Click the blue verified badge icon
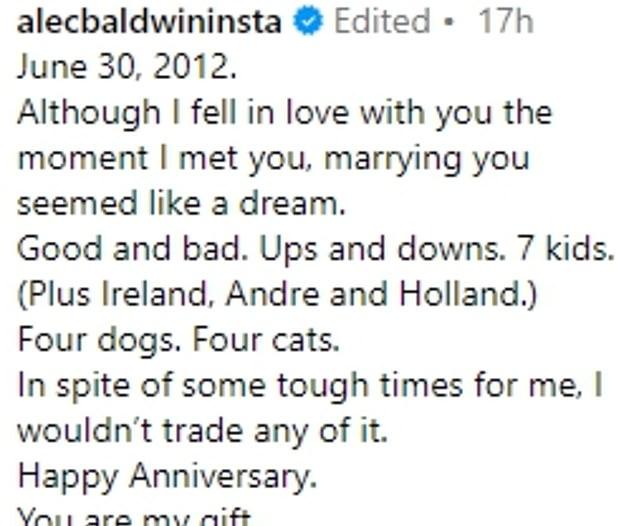Image resolution: width=634 pixels, height=526 pixels. click(x=309, y=22)
